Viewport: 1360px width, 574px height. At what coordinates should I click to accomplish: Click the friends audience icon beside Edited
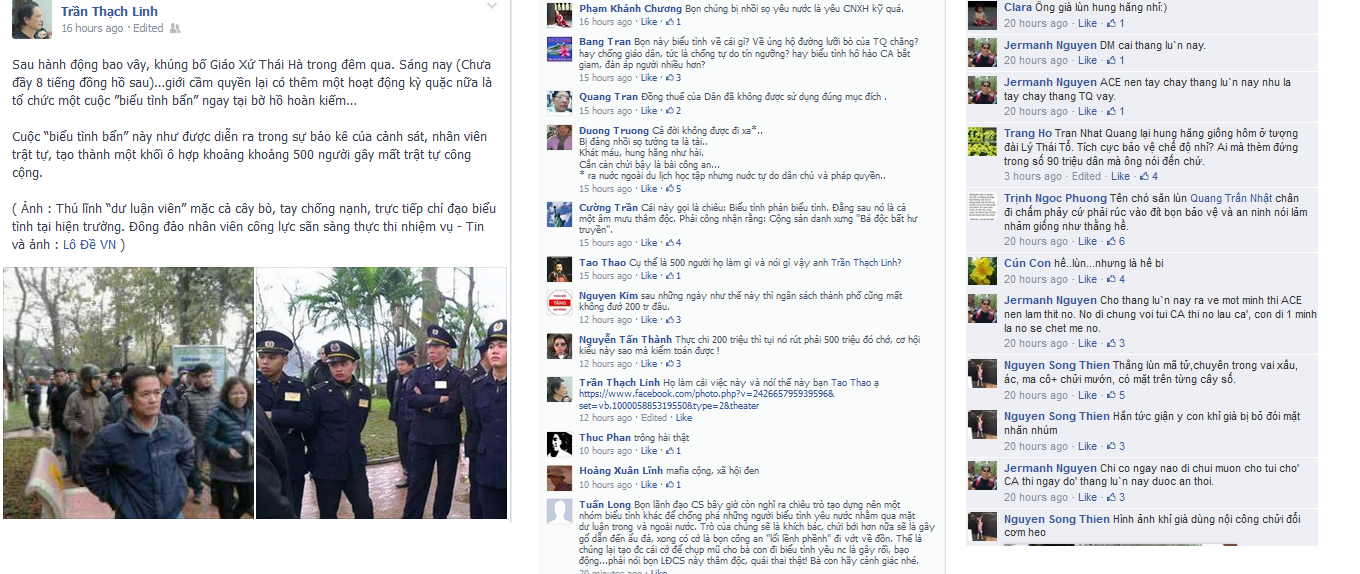[177, 29]
